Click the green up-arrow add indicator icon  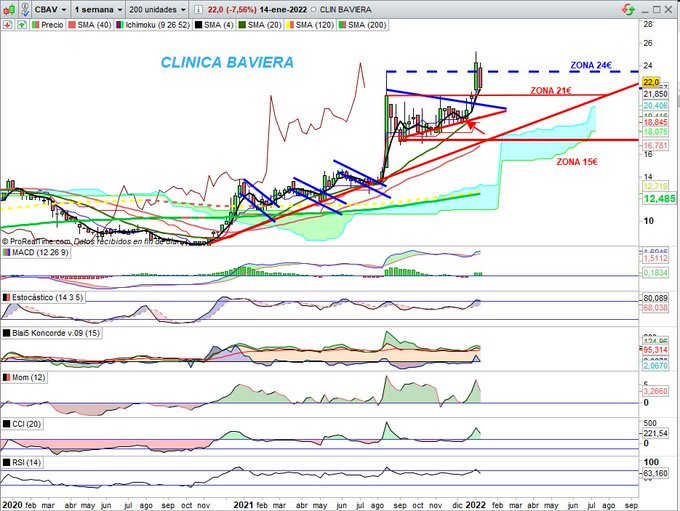tap(22, 25)
